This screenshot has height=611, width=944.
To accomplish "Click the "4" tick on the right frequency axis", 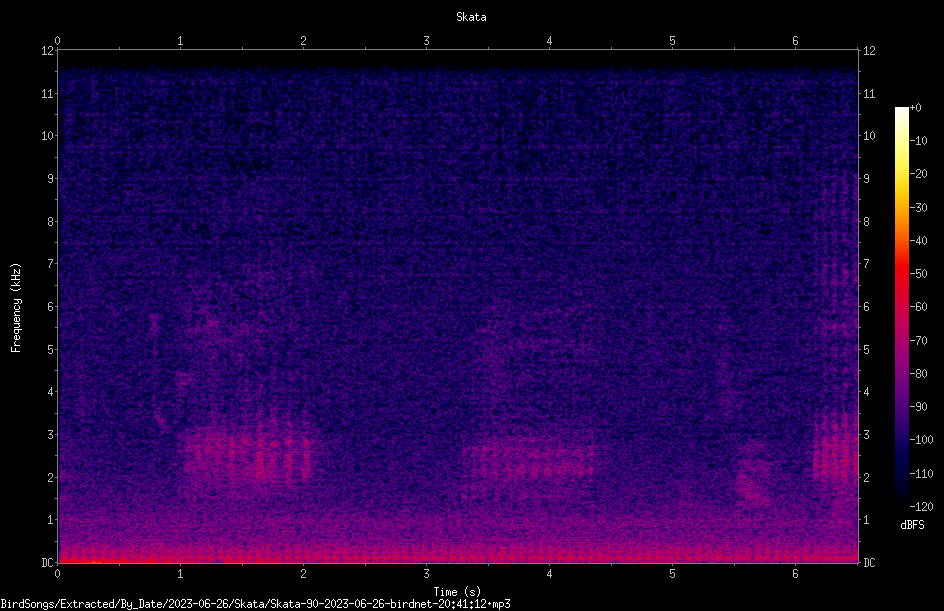I will [x=866, y=392].
